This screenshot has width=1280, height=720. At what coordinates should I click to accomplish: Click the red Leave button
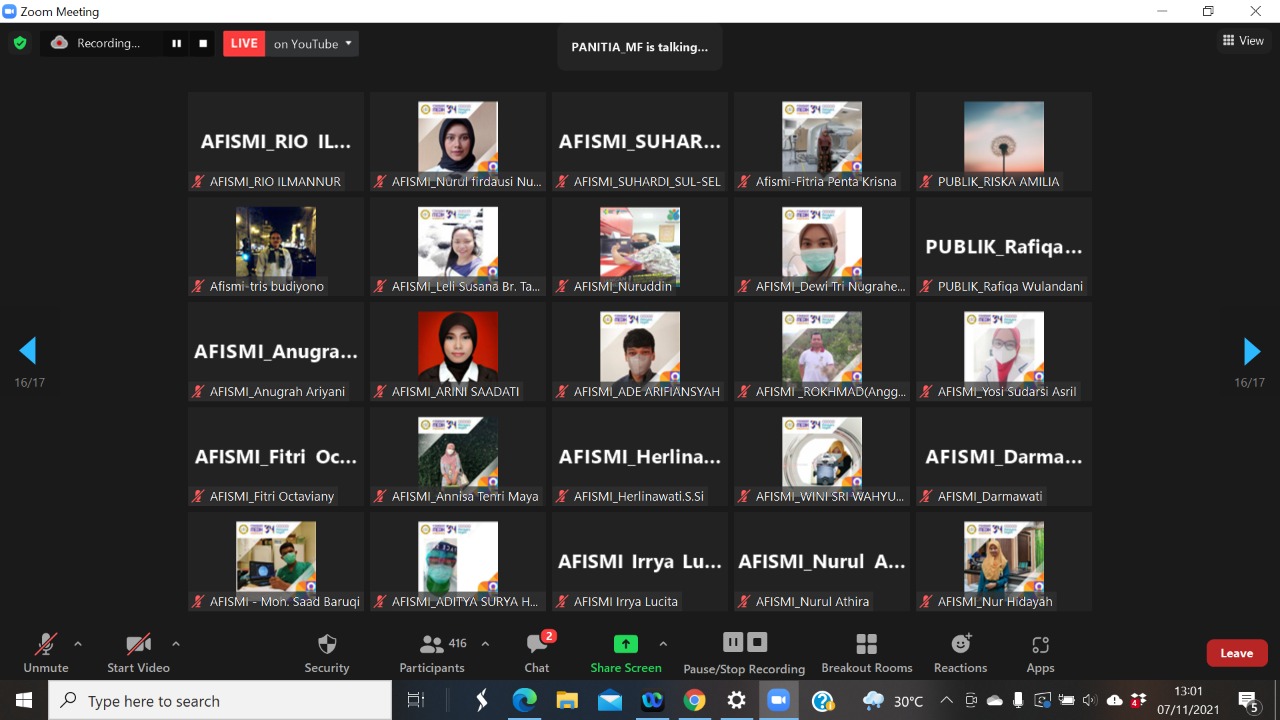[x=1236, y=653]
